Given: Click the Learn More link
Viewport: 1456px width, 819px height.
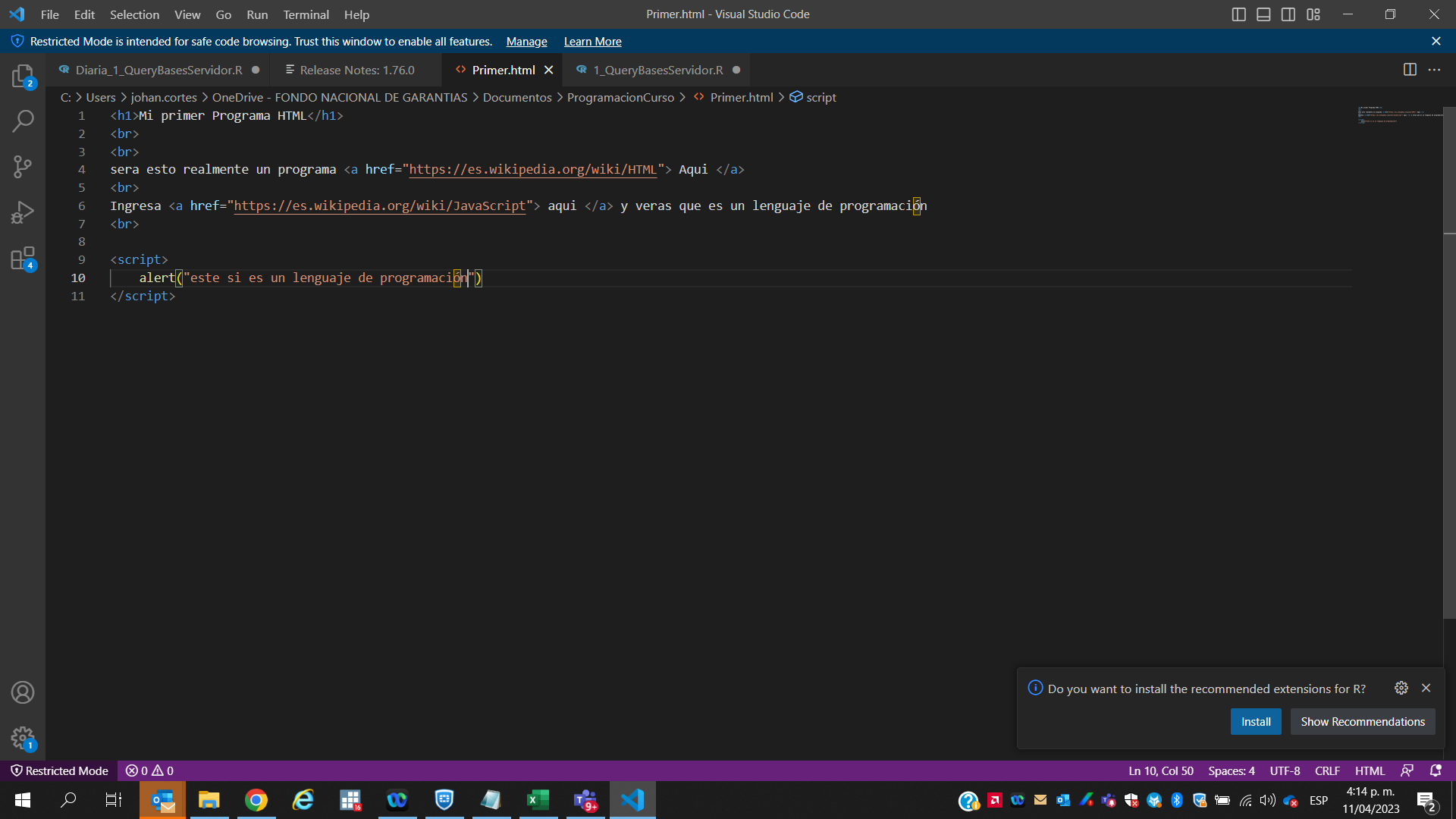Looking at the screenshot, I should click(592, 42).
